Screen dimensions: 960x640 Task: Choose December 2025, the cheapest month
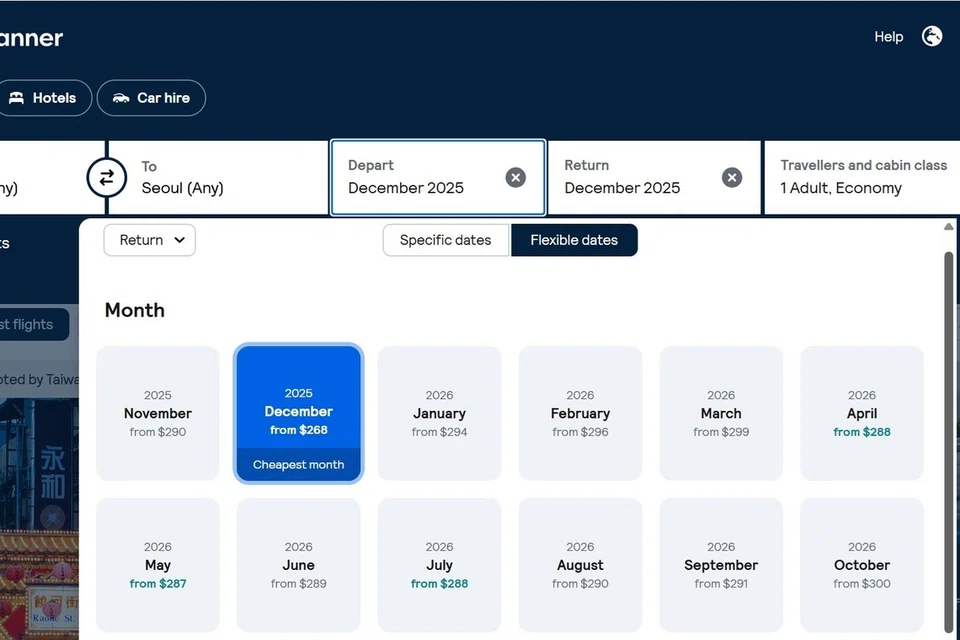(x=298, y=413)
